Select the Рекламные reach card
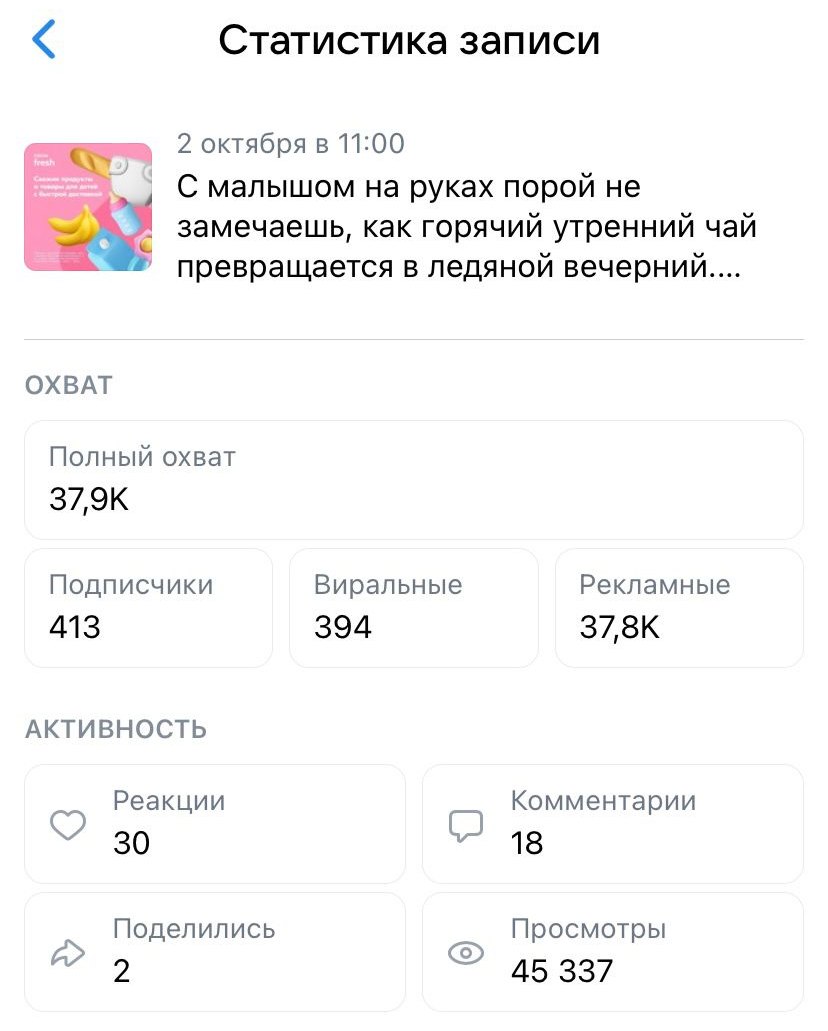 pos(678,607)
